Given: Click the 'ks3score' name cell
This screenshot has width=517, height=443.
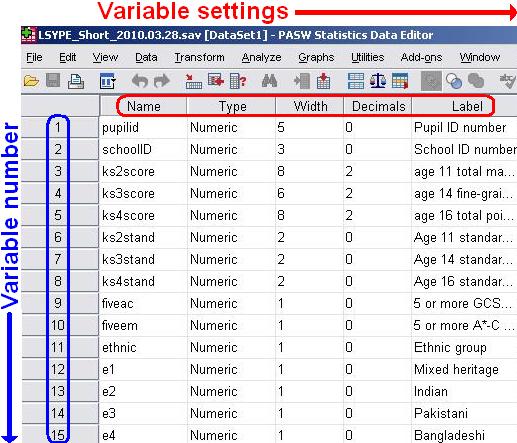Looking at the screenshot, I should click(x=143, y=193).
